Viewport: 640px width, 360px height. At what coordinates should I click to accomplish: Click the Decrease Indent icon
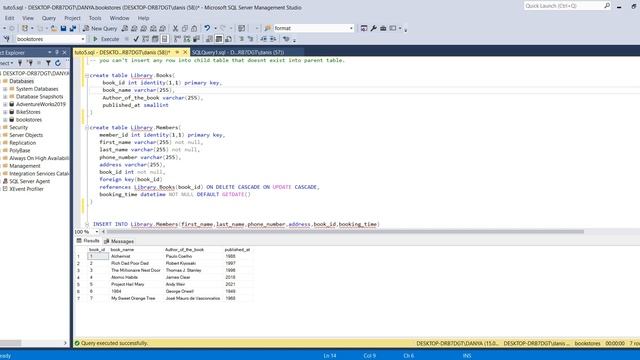pyautogui.click(x=263, y=39)
